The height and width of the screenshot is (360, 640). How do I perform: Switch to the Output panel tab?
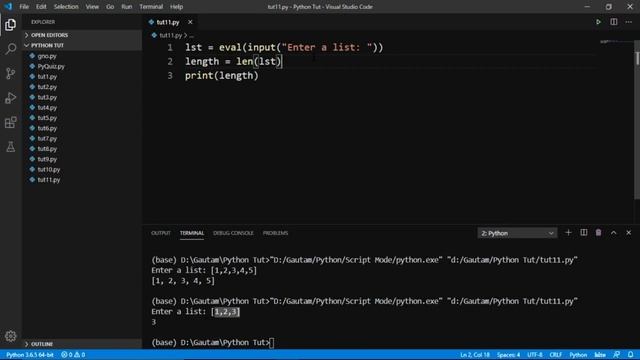point(161,233)
